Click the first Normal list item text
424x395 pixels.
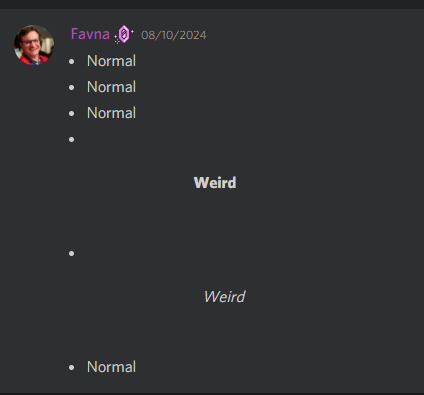(x=111, y=61)
